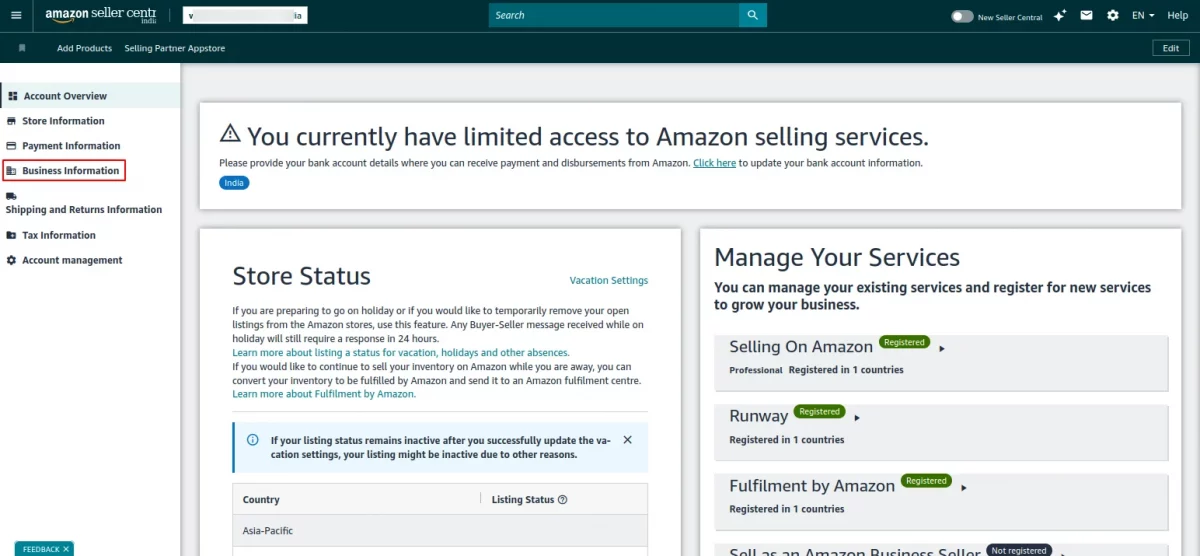Open the Help link in the header
The image size is (1200, 556).
(x=1178, y=16)
